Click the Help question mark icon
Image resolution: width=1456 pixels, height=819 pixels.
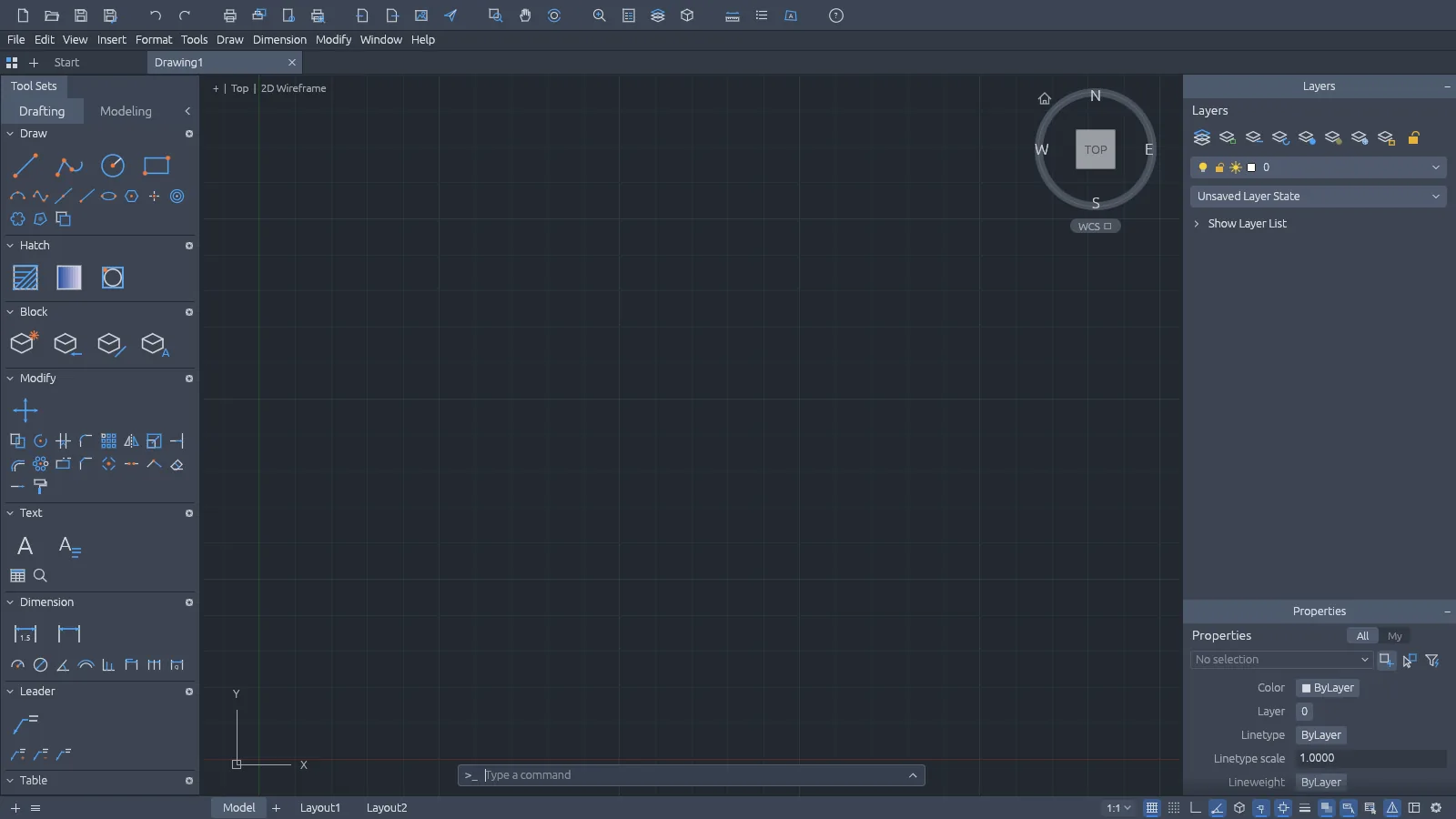click(x=836, y=15)
